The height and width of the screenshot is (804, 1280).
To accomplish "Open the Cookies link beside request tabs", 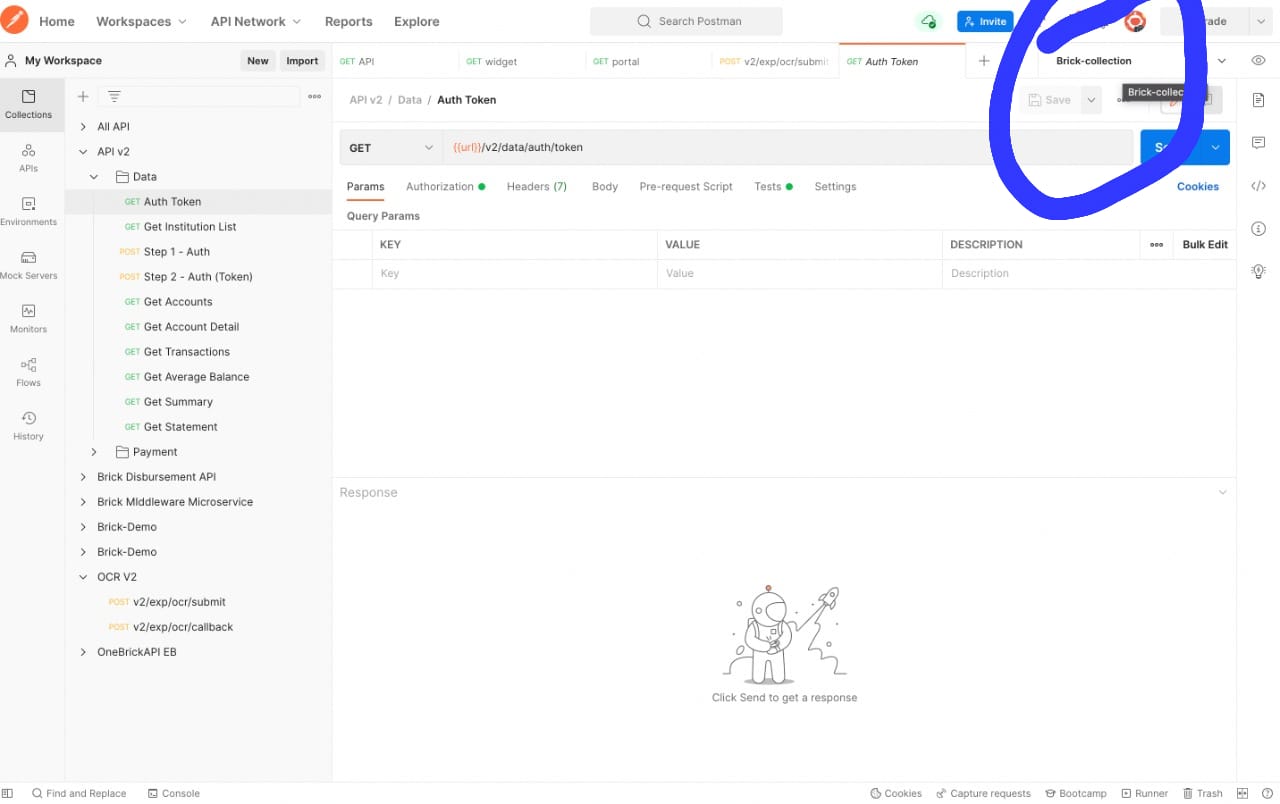I will (1198, 187).
